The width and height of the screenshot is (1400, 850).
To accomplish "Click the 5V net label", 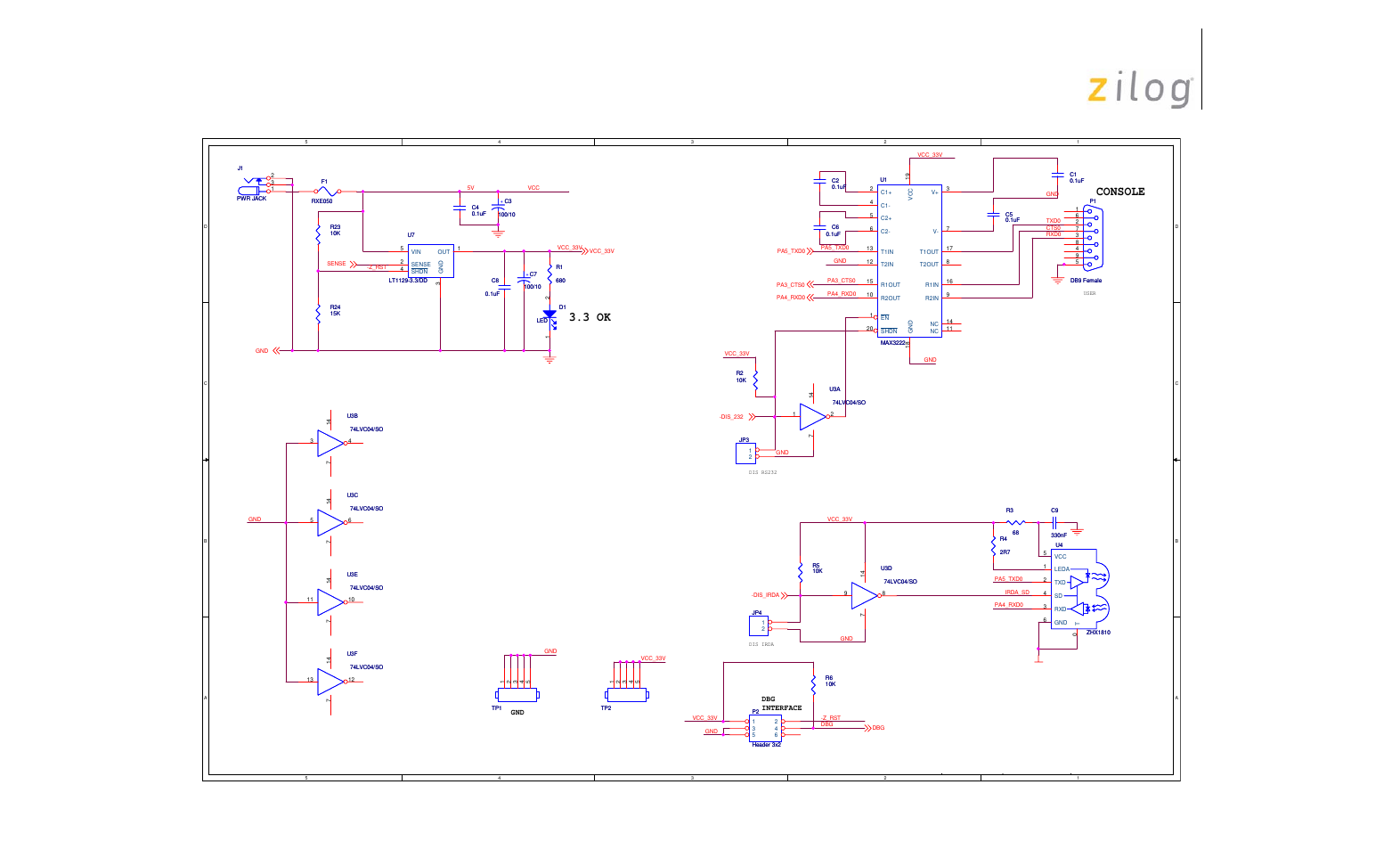I will click(x=471, y=188).
